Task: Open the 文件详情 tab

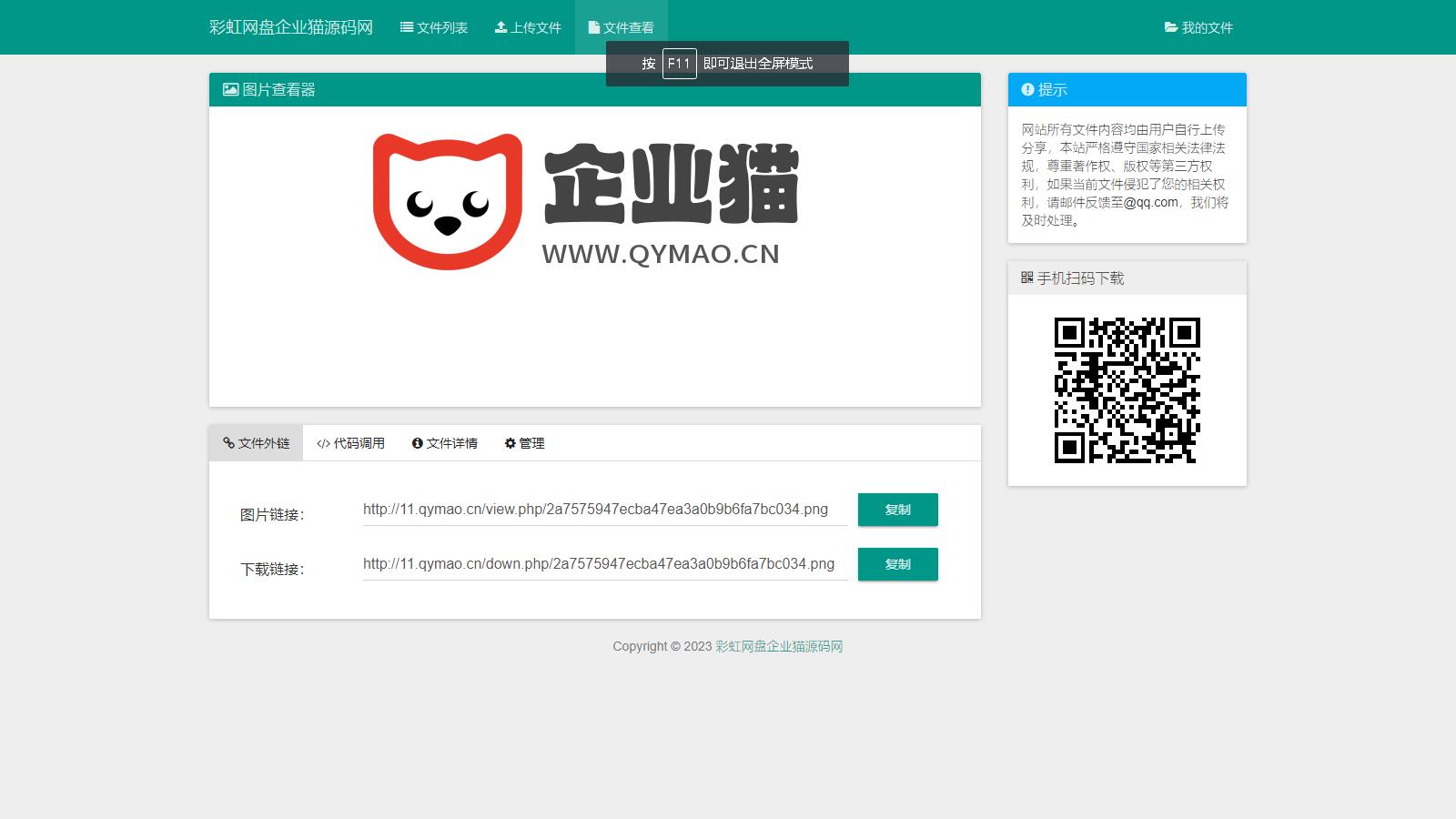Action: click(445, 443)
